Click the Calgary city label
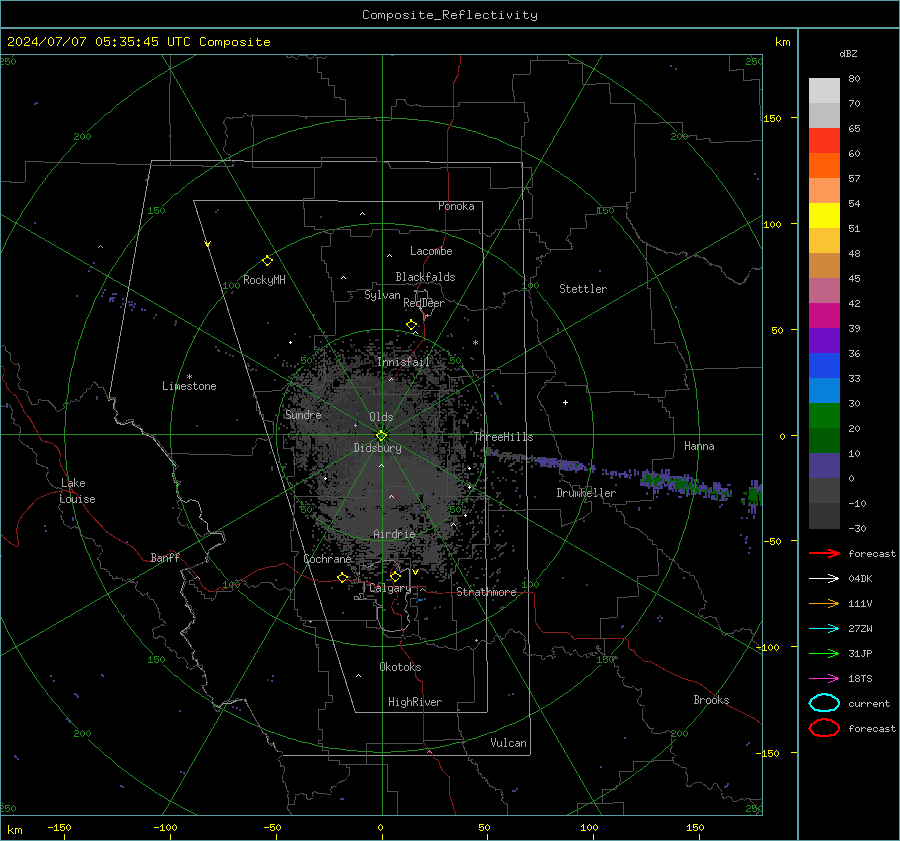The height and width of the screenshot is (841, 900). click(390, 588)
